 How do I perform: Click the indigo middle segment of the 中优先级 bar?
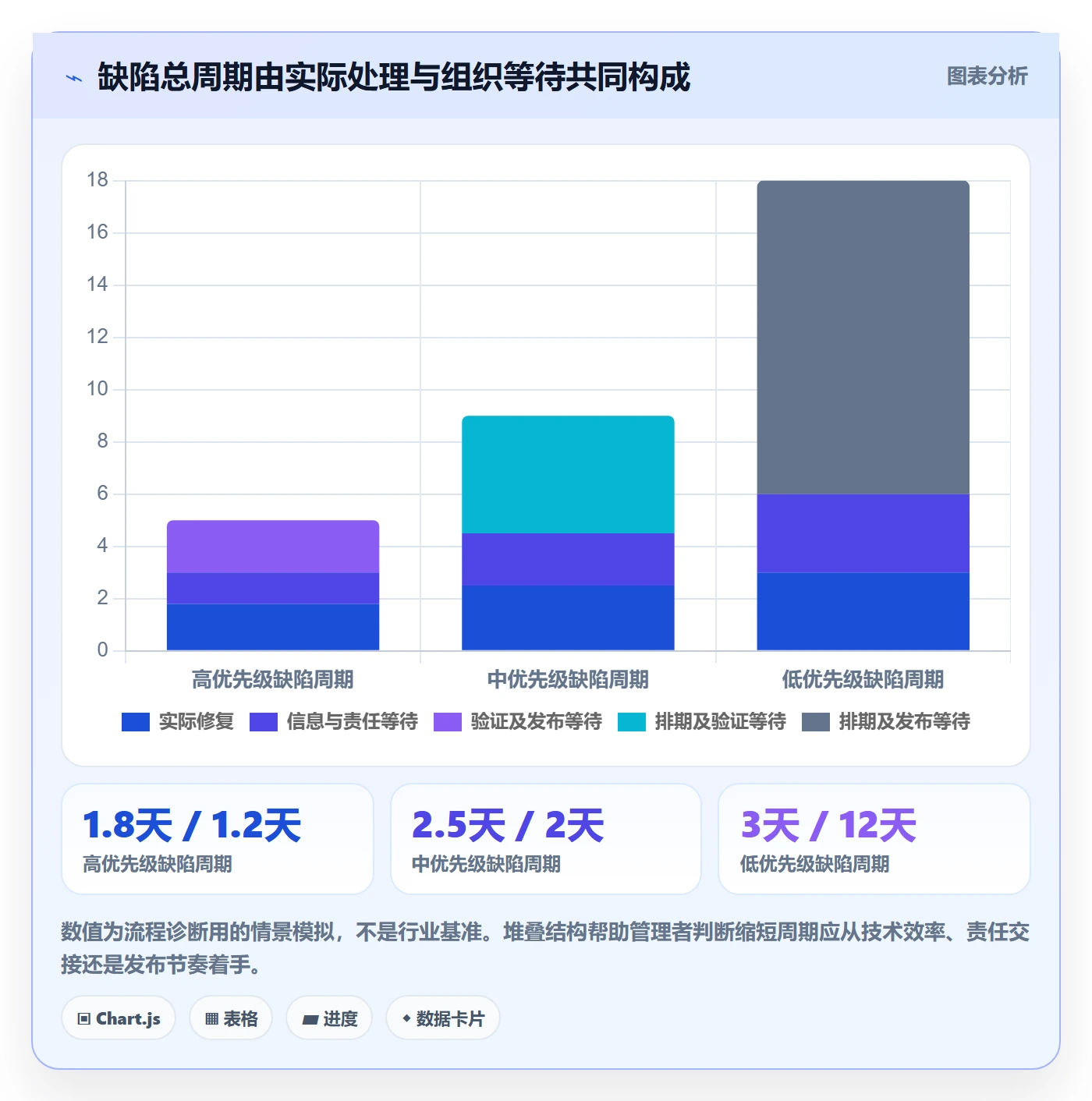[568, 559]
